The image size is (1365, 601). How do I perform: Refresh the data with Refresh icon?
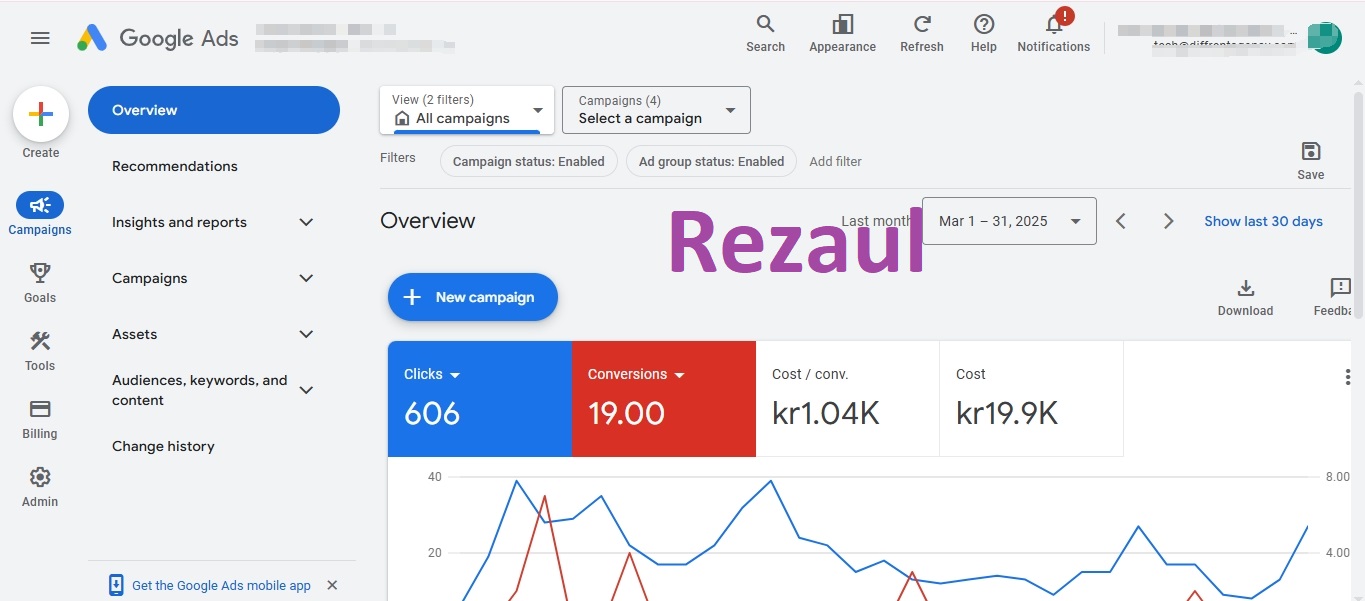922,24
